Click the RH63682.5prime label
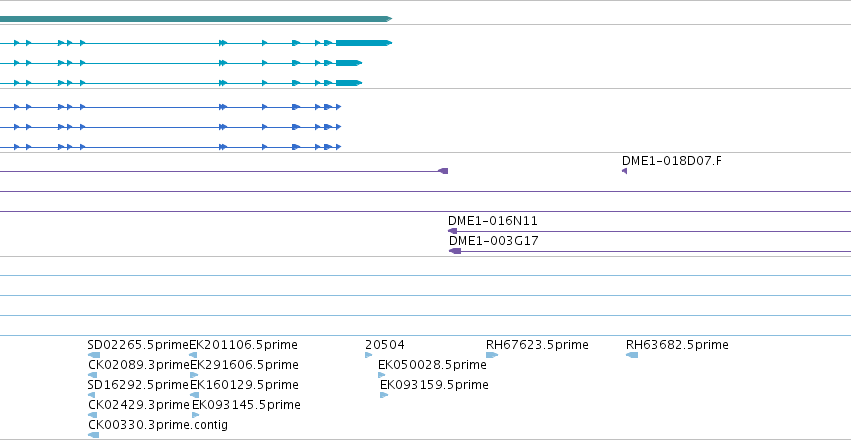851x440 pixels. tap(677, 345)
